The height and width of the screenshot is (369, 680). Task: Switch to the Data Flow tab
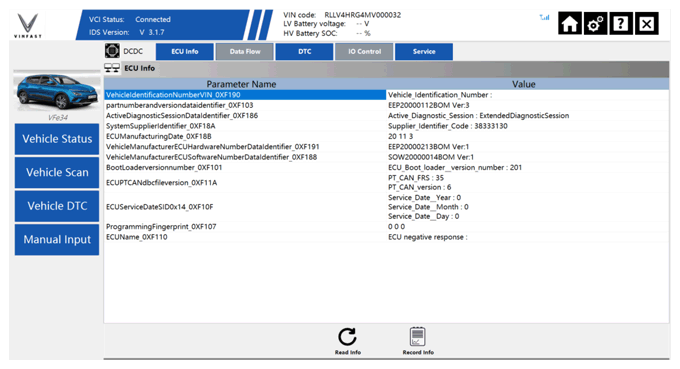pos(245,52)
